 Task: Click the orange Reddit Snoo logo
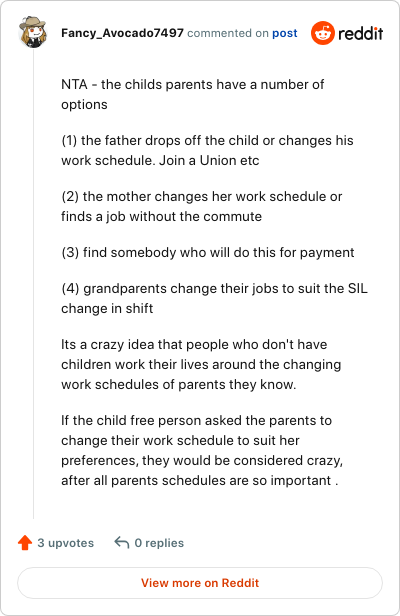click(x=323, y=33)
